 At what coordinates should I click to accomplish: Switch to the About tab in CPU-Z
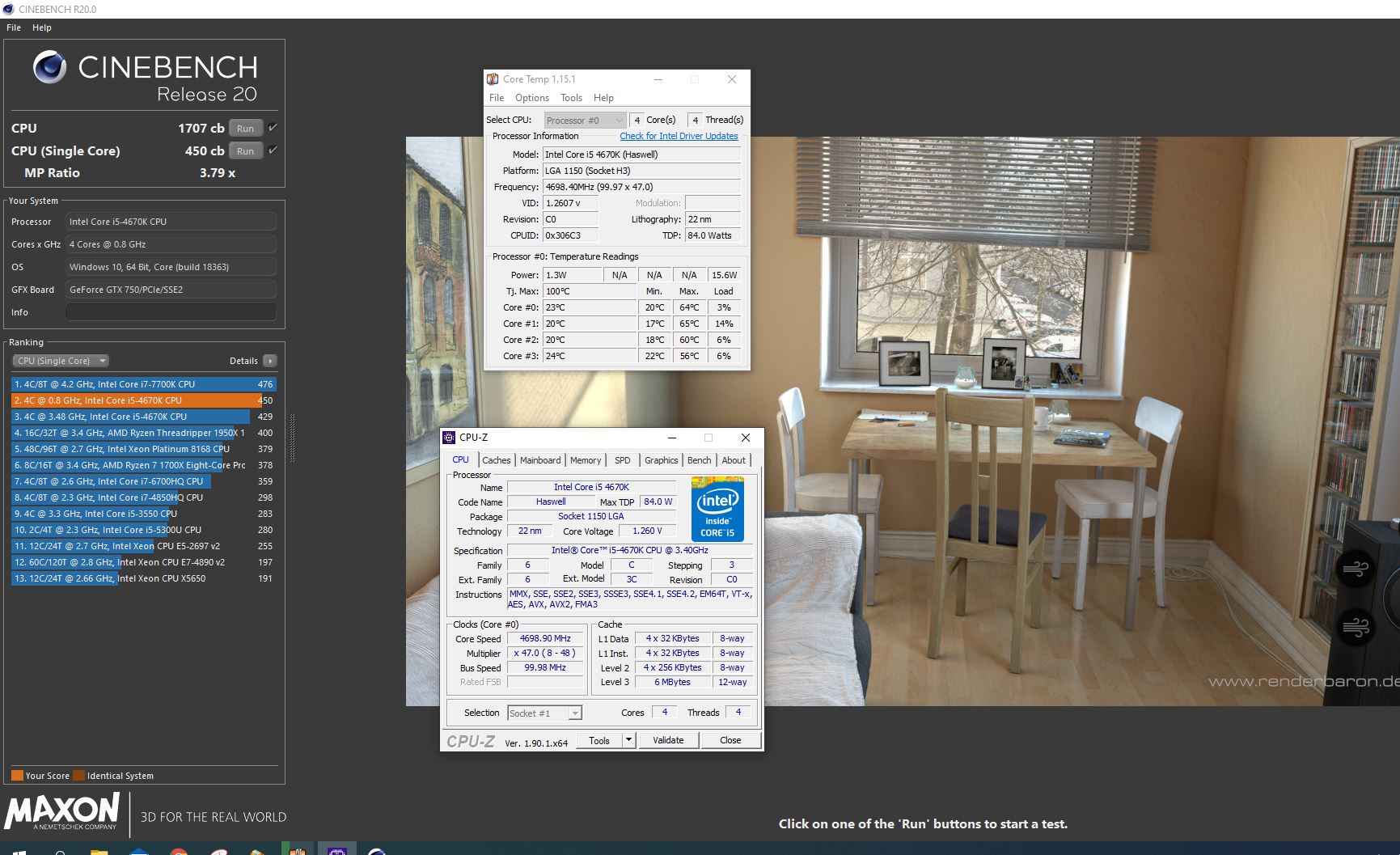pos(734,460)
